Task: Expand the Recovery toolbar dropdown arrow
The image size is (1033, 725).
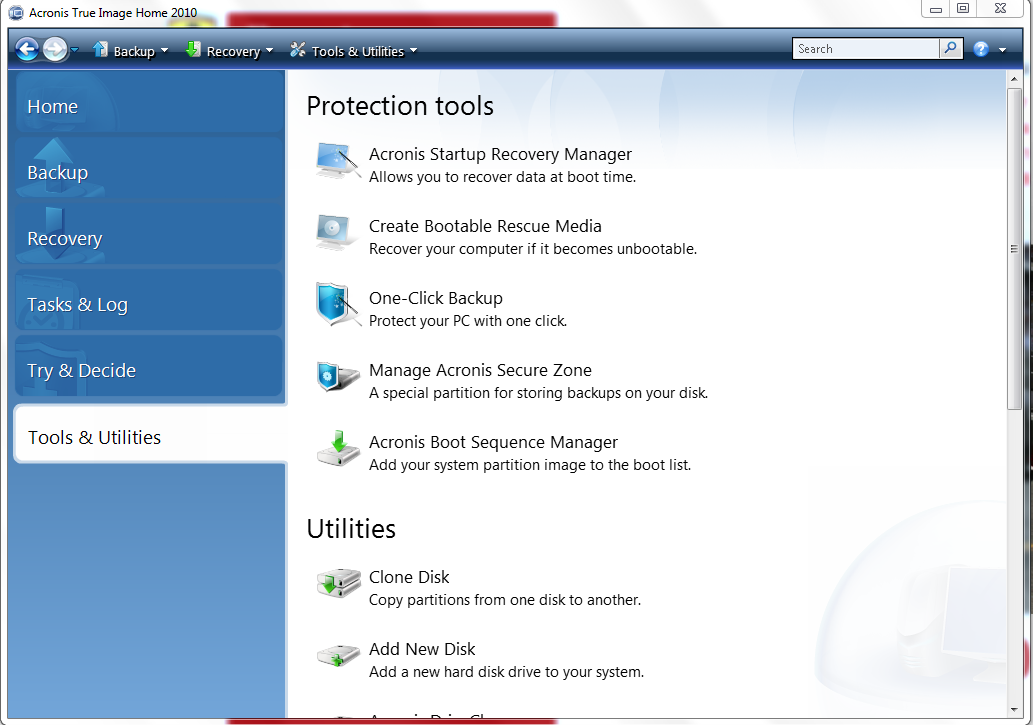Action: click(x=269, y=51)
